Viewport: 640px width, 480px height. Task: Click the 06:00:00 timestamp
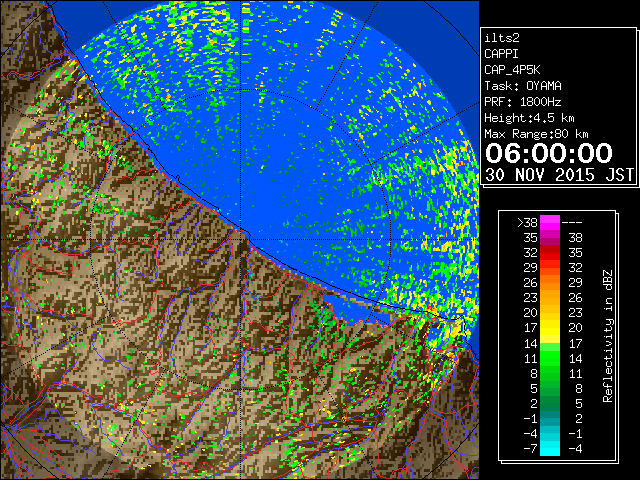pos(549,153)
